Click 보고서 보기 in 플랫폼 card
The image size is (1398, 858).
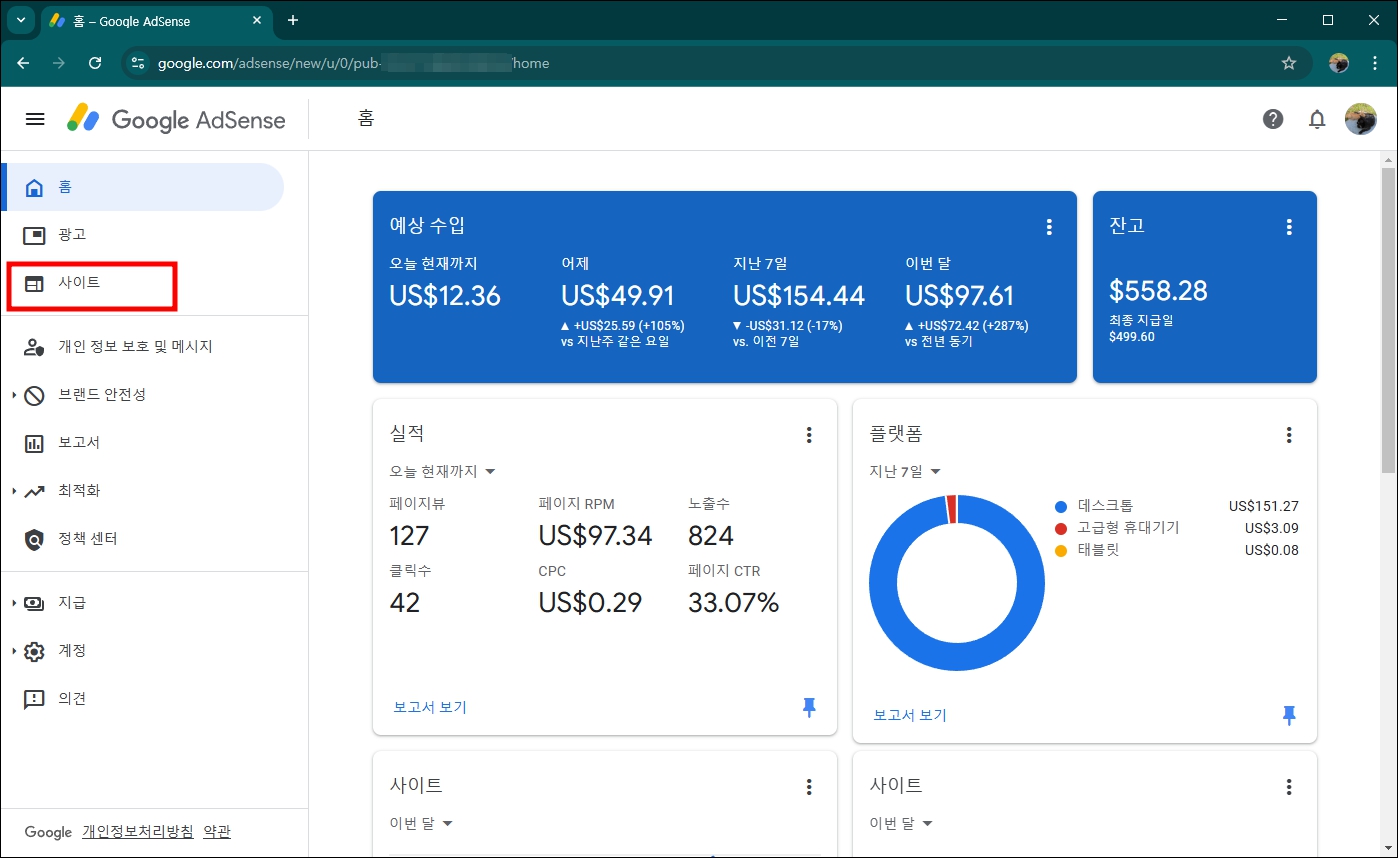pyautogui.click(x=910, y=715)
